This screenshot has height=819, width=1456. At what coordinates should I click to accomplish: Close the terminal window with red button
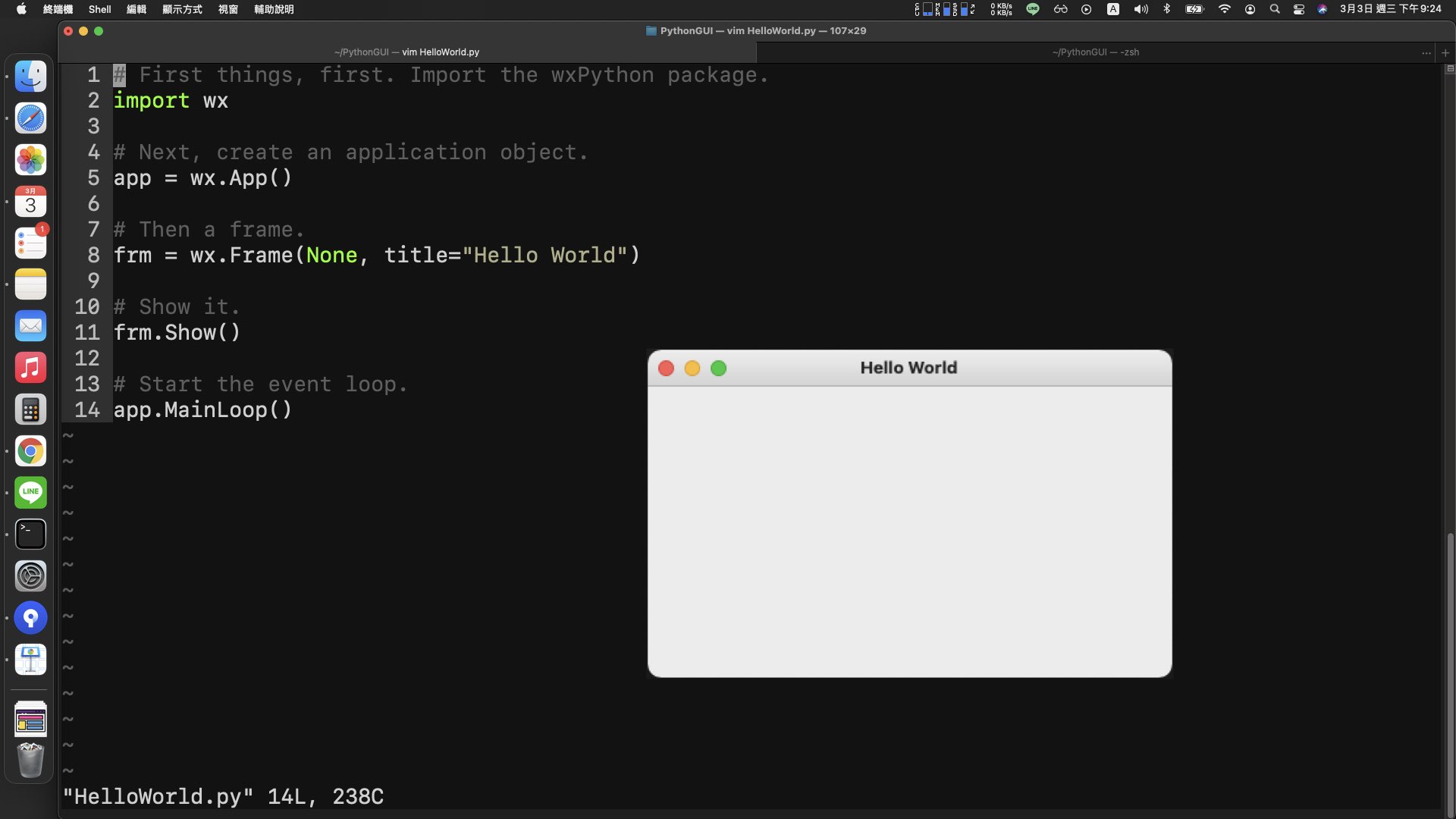click(68, 31)
